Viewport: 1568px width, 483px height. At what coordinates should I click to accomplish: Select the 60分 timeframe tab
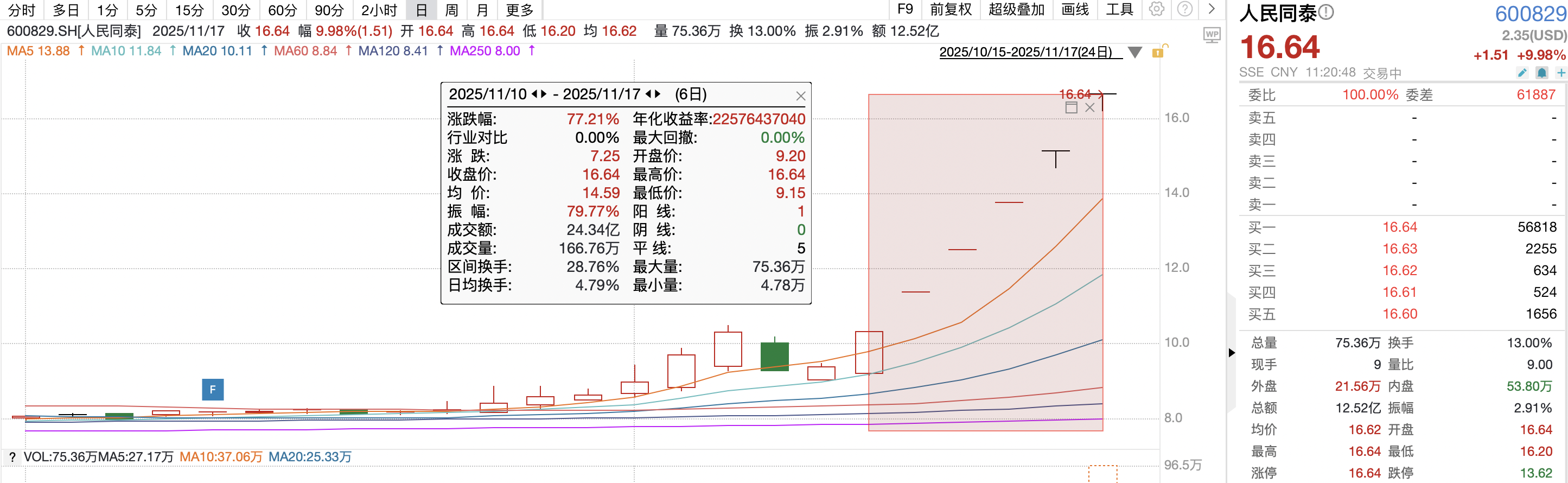[x=283, y=10]
